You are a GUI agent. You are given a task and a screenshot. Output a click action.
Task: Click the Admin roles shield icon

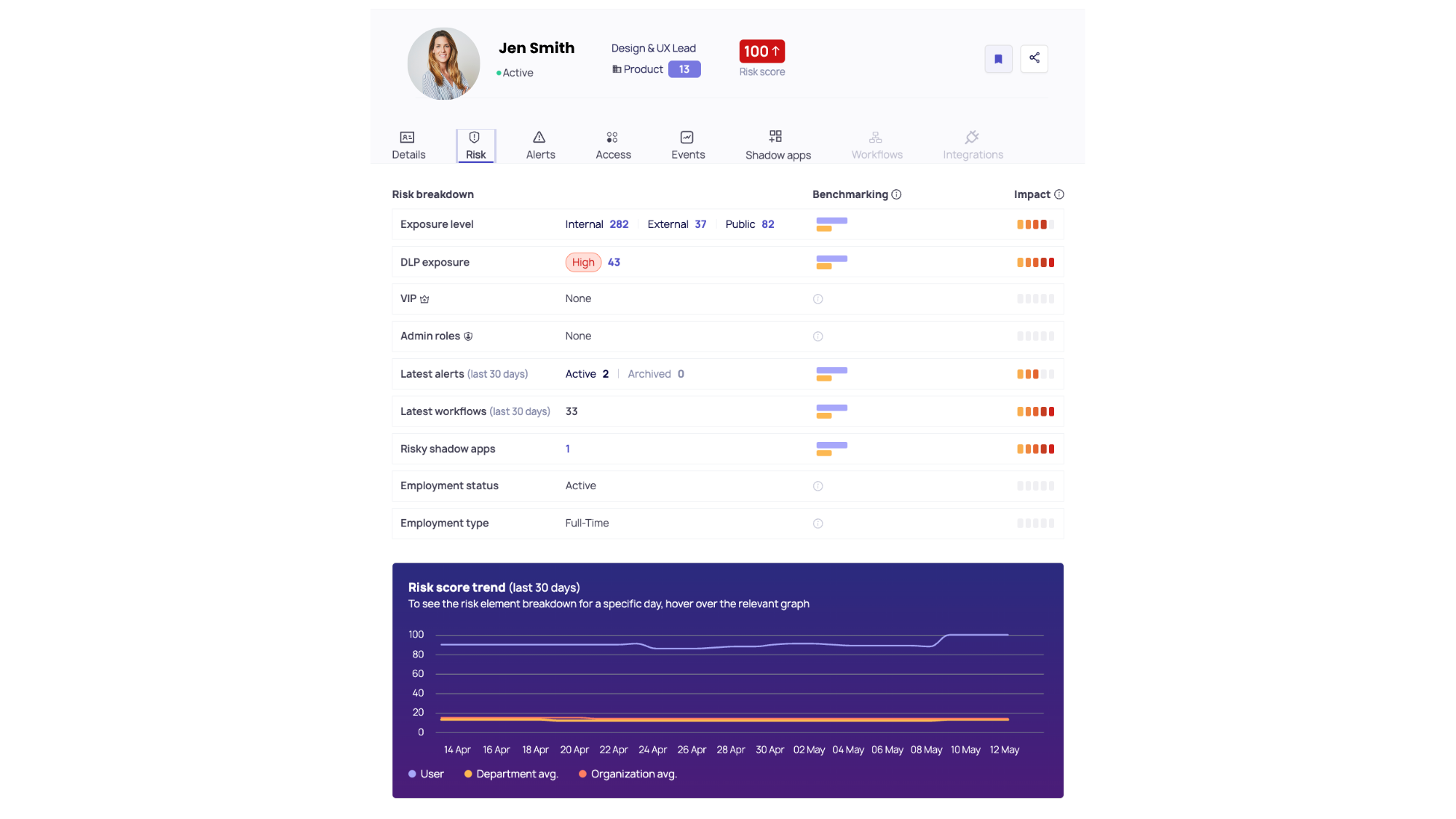(468, 336)
